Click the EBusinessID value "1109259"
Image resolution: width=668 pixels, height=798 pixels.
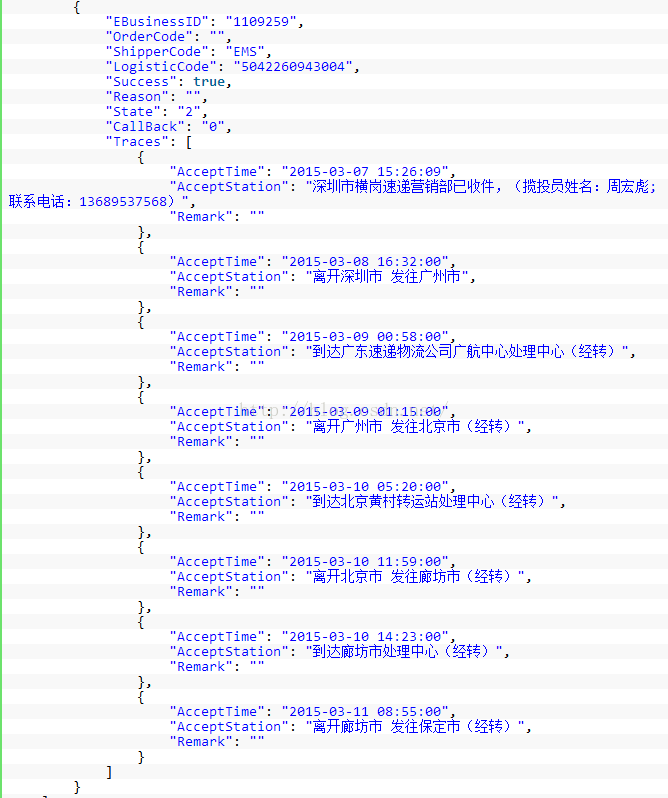pyautogui.click(x=261, y=22)
